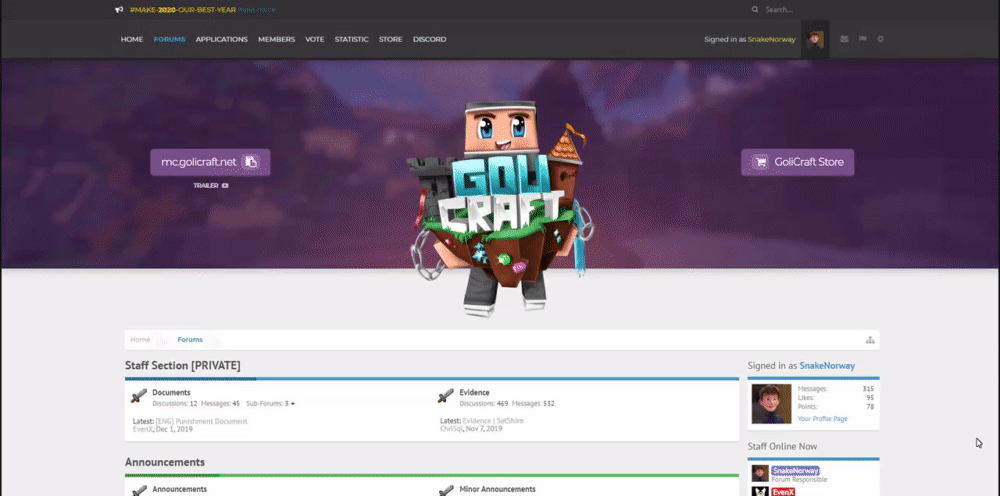Open the DISCORD navigation item
The width and height of the screenshot is (1000, 496).
coord(430,40)
